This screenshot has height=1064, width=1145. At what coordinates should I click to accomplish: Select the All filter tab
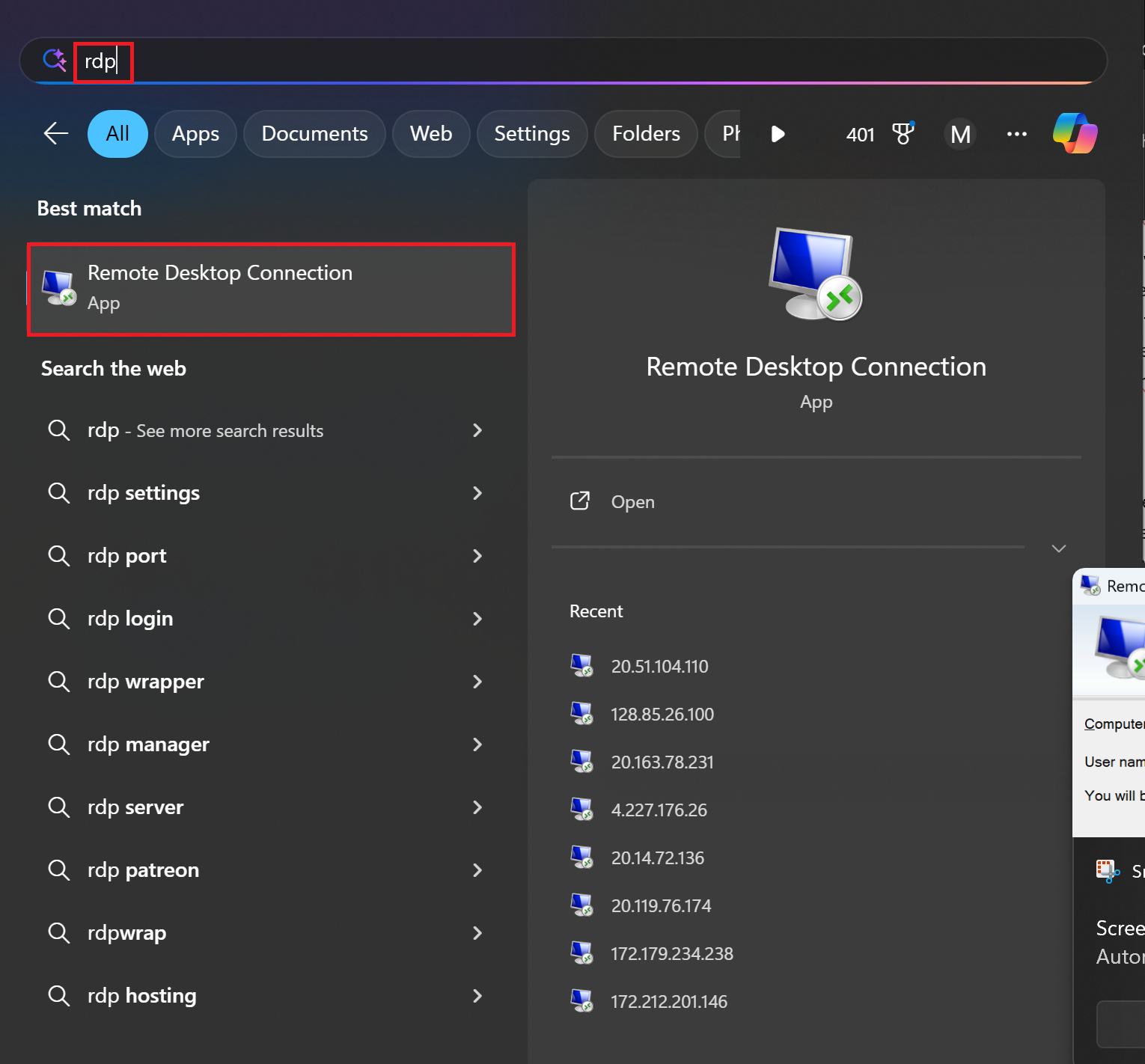[117, 134]
